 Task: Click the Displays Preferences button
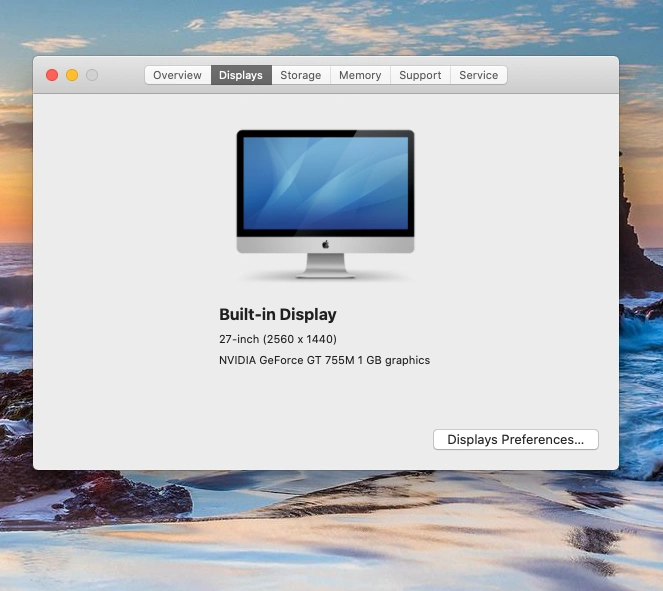(x=515, y=440)
